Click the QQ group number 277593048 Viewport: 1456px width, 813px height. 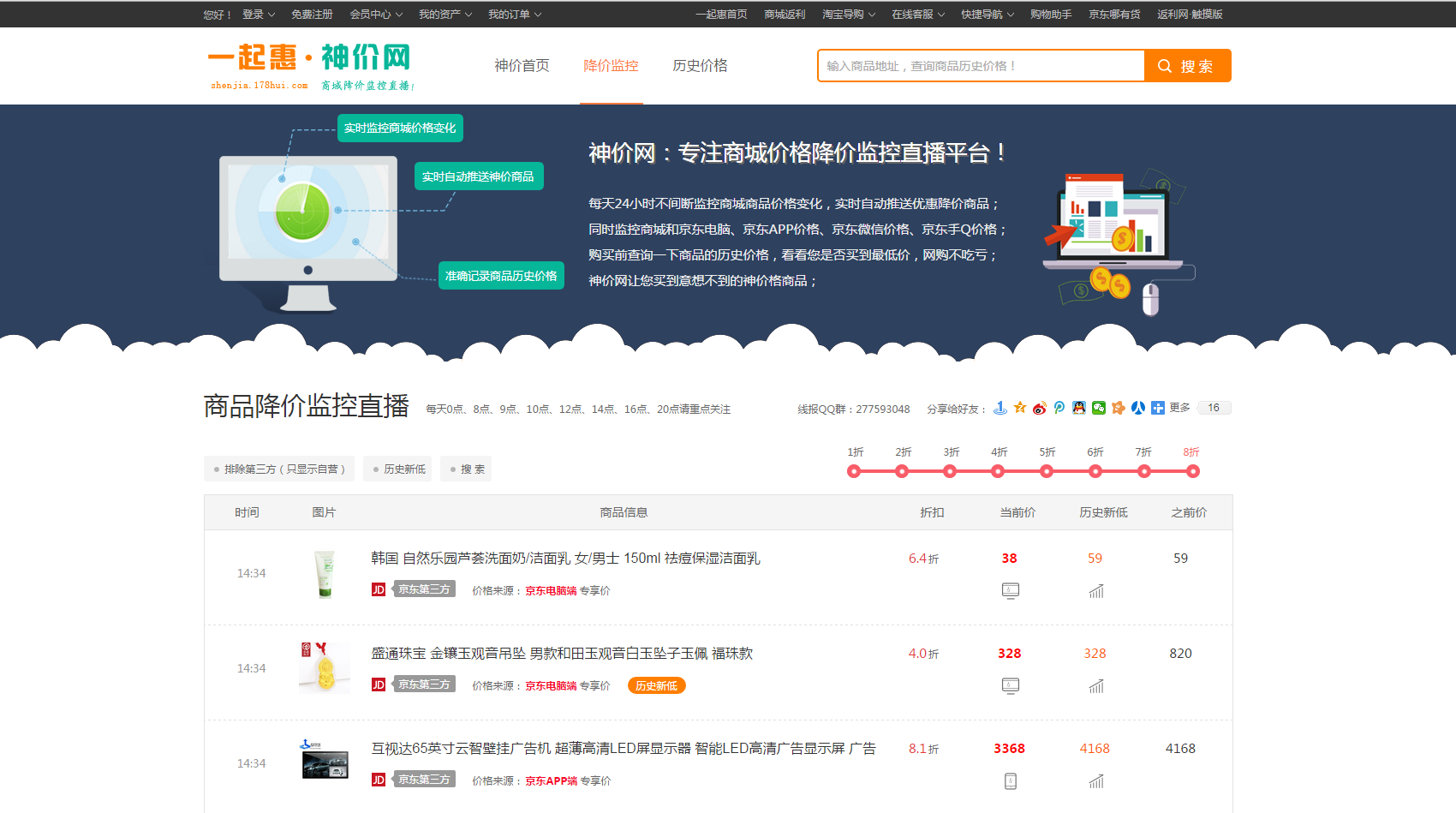pyautogui.click(x=882, y=409)
